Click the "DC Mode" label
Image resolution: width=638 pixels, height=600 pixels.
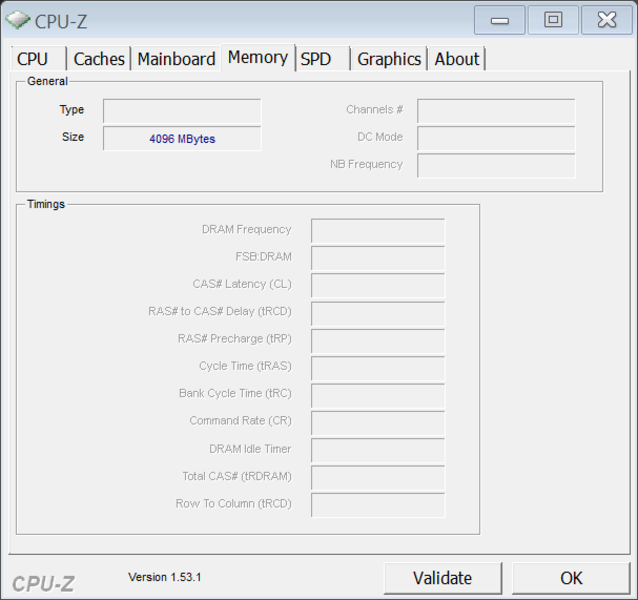[380, 137]
